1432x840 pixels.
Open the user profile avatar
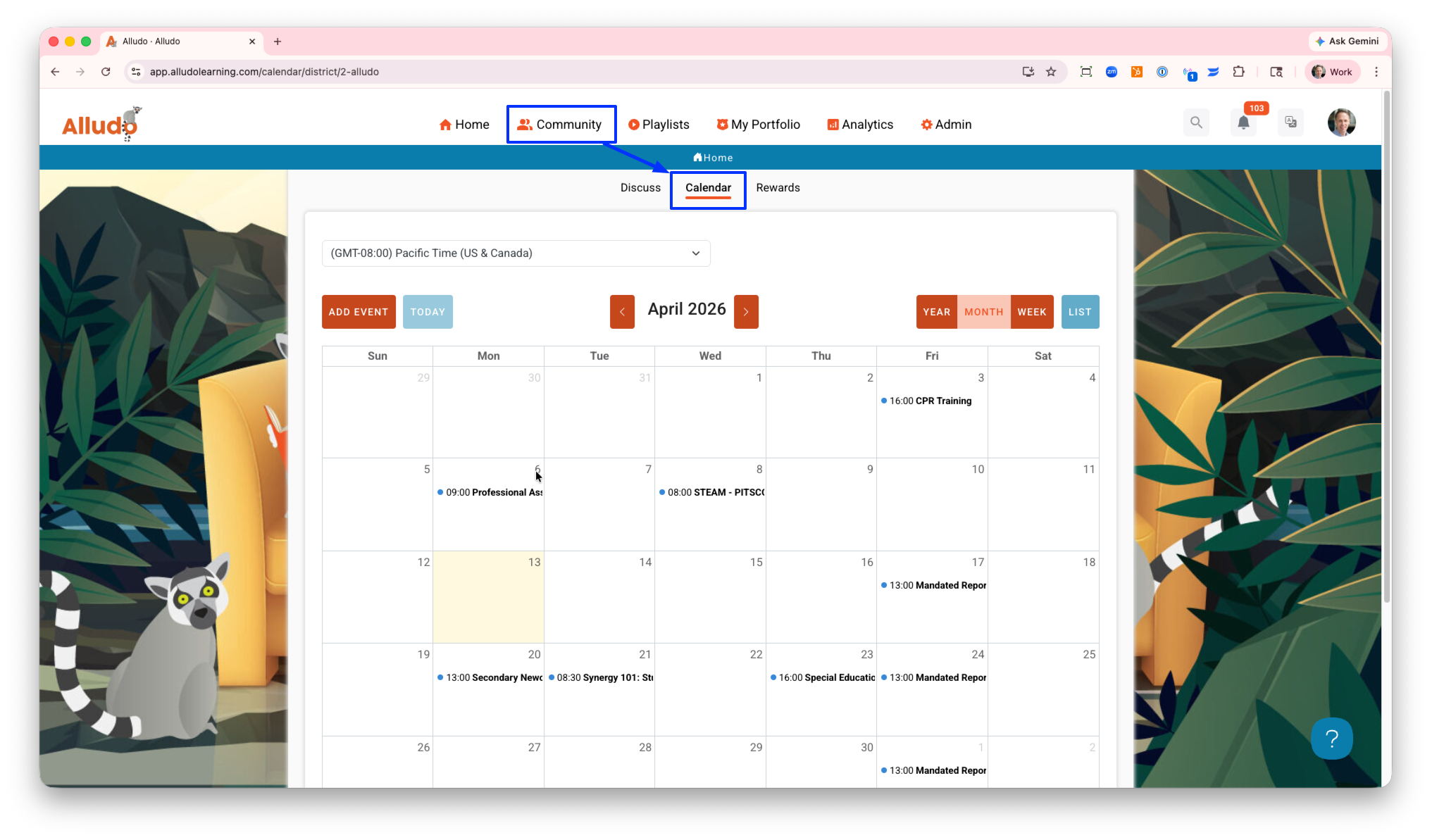tap(1341, 123)
